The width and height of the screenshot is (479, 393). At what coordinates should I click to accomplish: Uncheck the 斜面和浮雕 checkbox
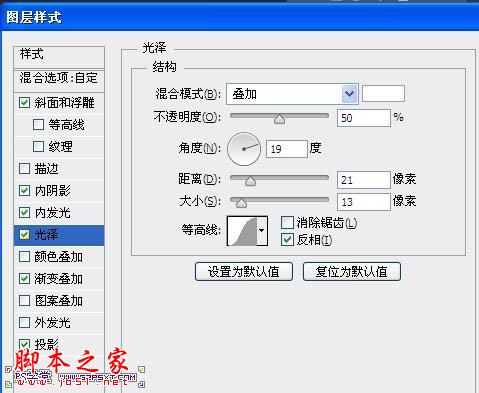[x=24, y=102]
